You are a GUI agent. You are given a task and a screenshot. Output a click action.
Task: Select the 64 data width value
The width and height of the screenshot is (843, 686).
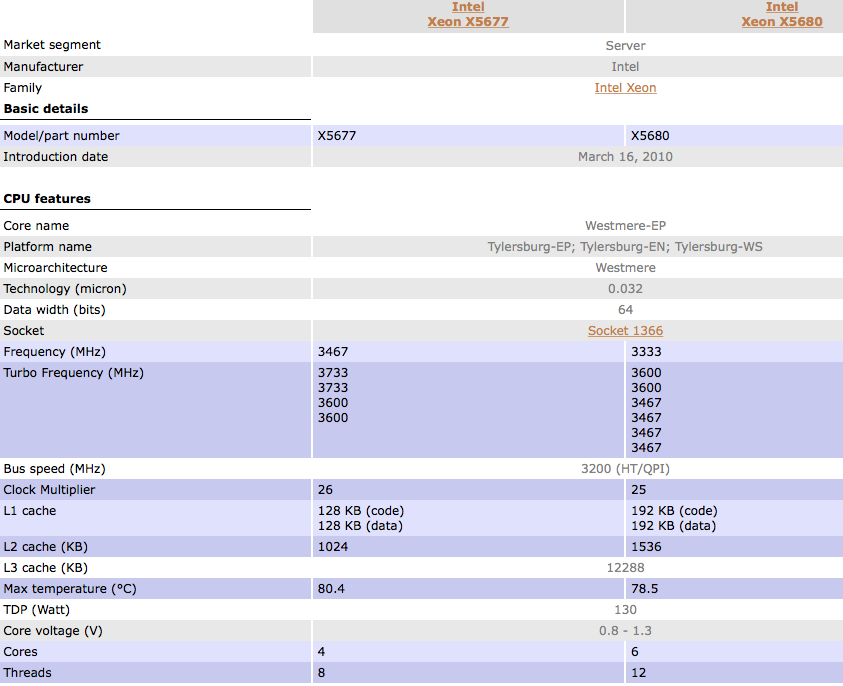pos(625,310)
